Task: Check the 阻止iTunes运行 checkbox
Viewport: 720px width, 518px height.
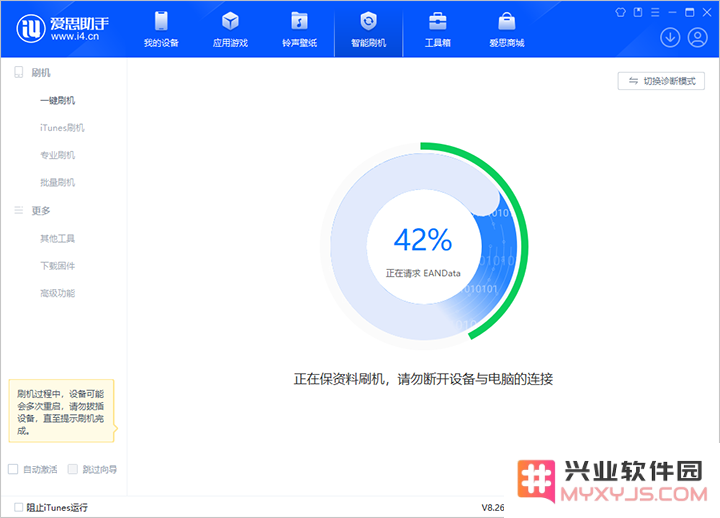Action: (18, 507)
